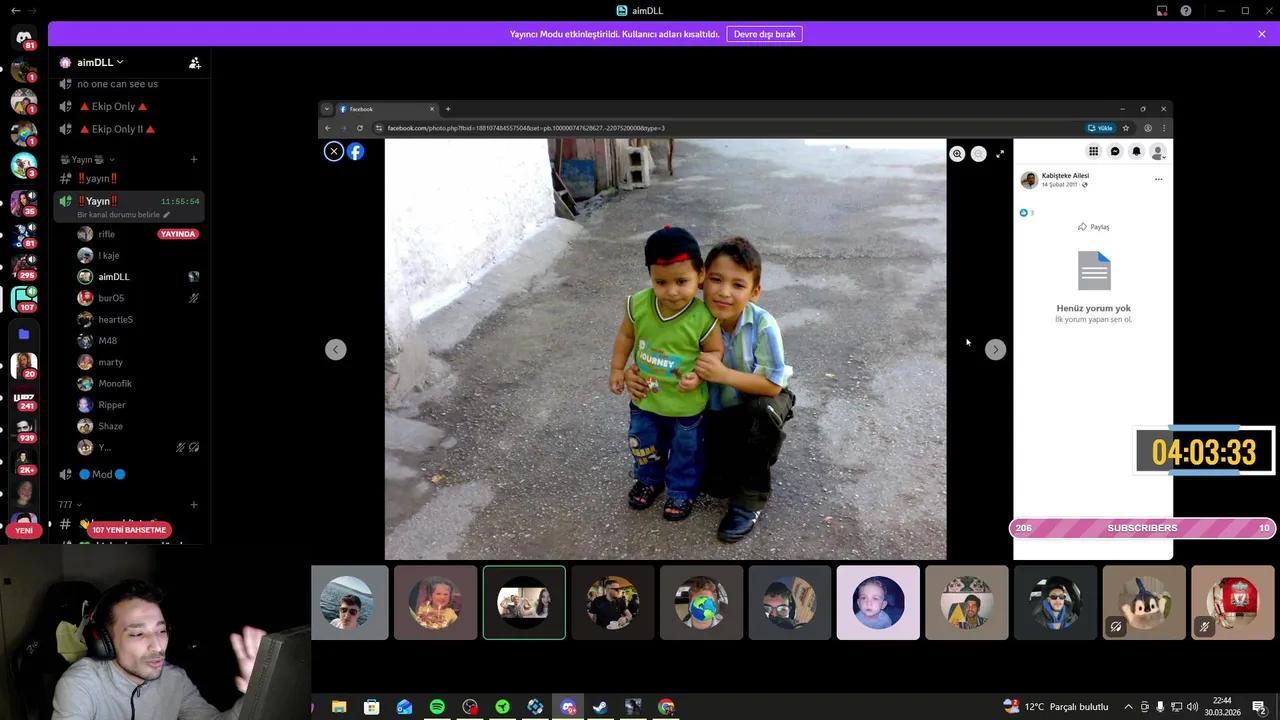
Task: Create channel in Yayın category
Action: pos(194,160)
